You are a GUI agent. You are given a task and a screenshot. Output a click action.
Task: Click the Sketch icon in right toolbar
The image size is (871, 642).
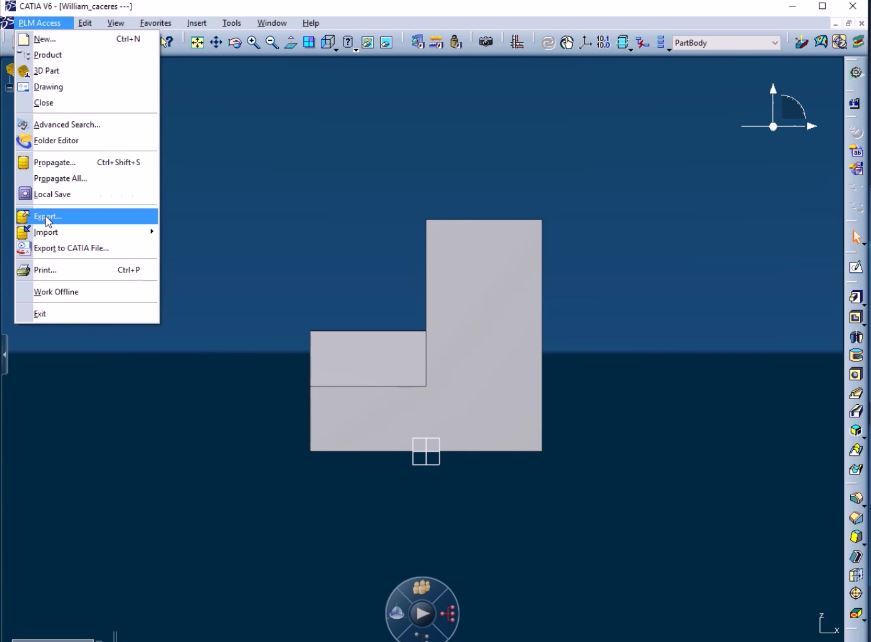click(856, 267)
